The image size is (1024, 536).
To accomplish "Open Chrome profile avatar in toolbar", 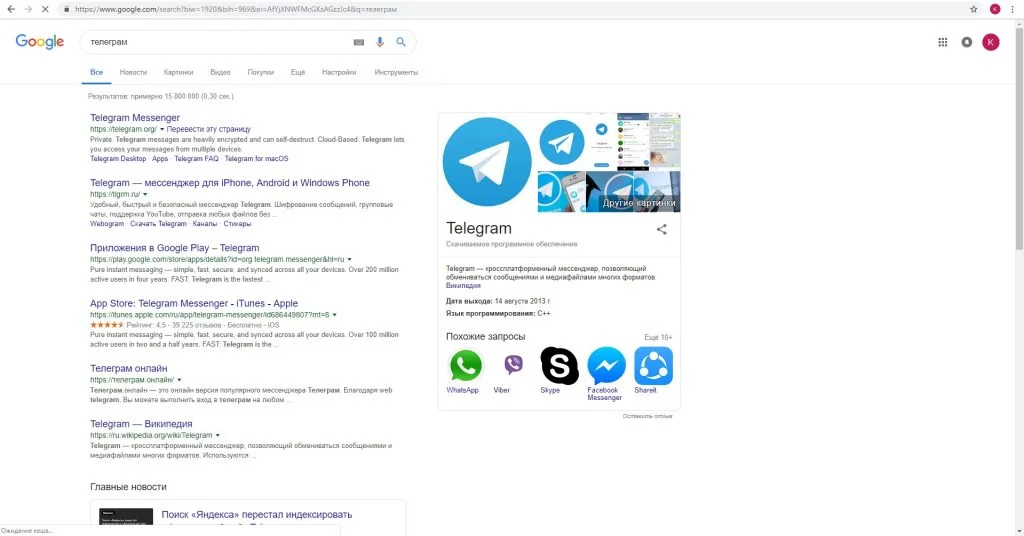I will coord(995,9).
